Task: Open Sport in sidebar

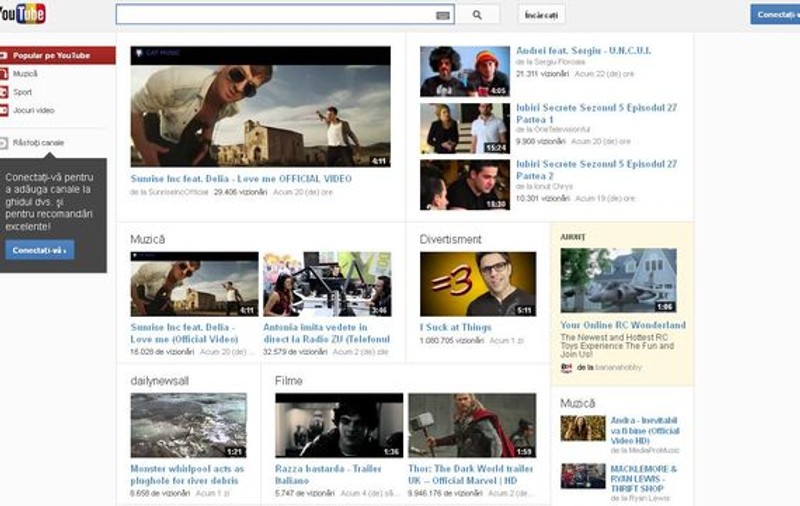Action: click(22, 92)
